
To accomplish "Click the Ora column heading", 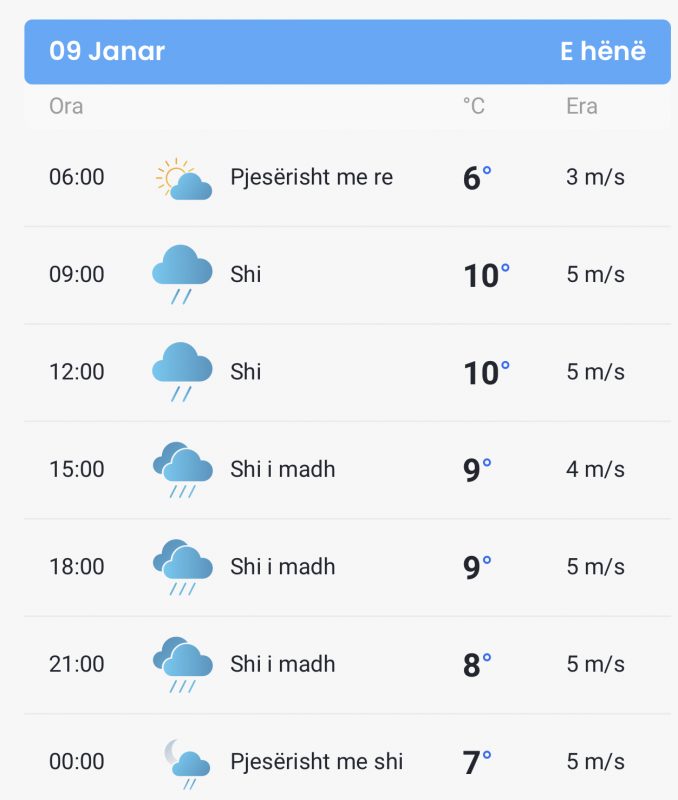I will [x=66, y=106].
